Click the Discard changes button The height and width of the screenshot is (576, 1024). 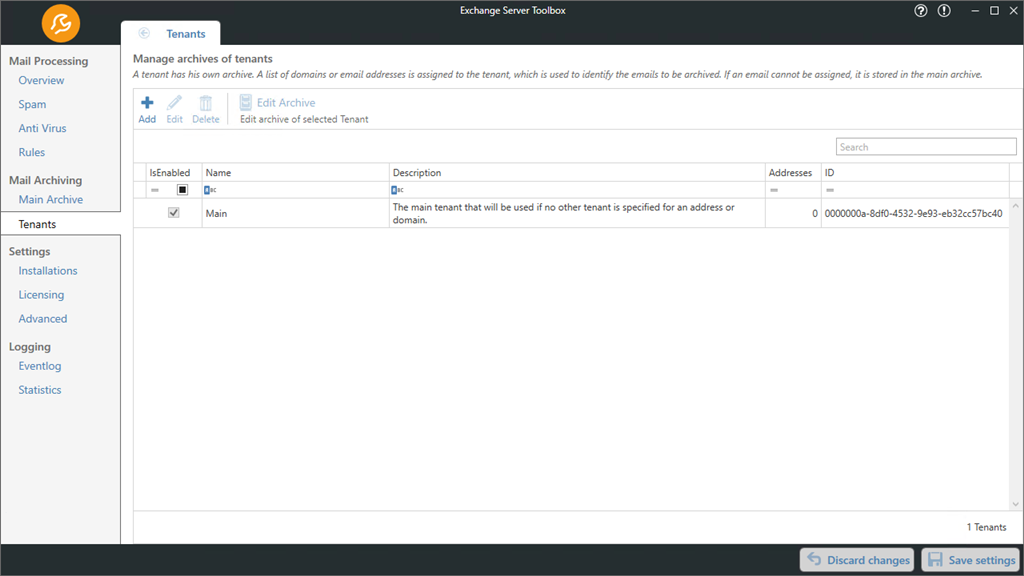tap(857, 560)
